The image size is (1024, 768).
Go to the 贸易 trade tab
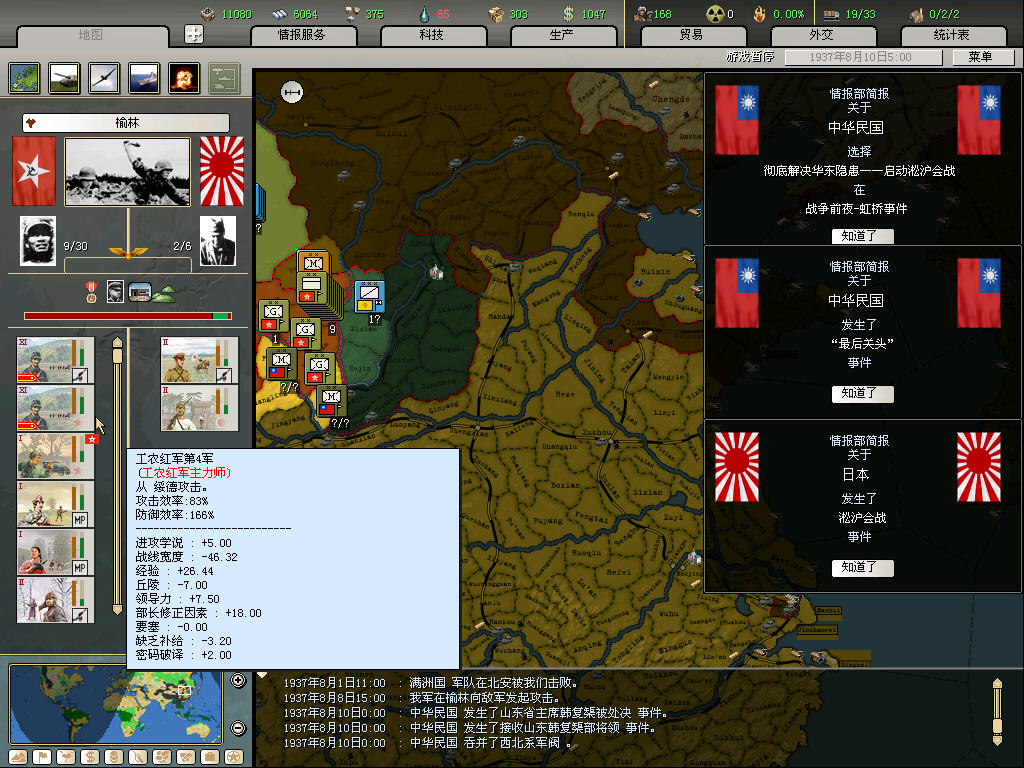pyautogui.click(x=692, y=35)
